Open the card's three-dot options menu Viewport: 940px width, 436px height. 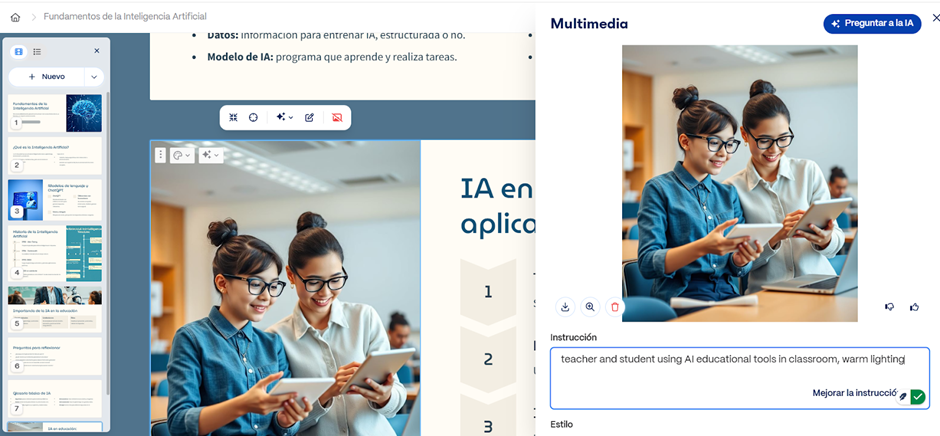(x=160, y=155)
